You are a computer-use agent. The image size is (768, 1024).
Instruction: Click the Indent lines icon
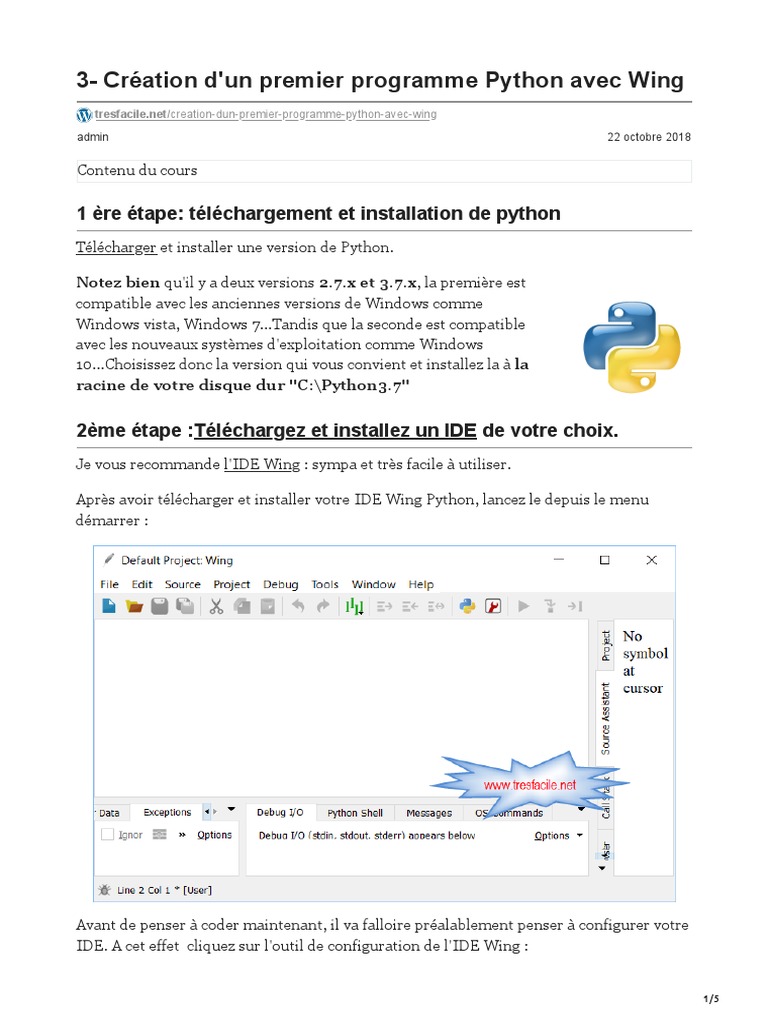click(x=384, y=607)
